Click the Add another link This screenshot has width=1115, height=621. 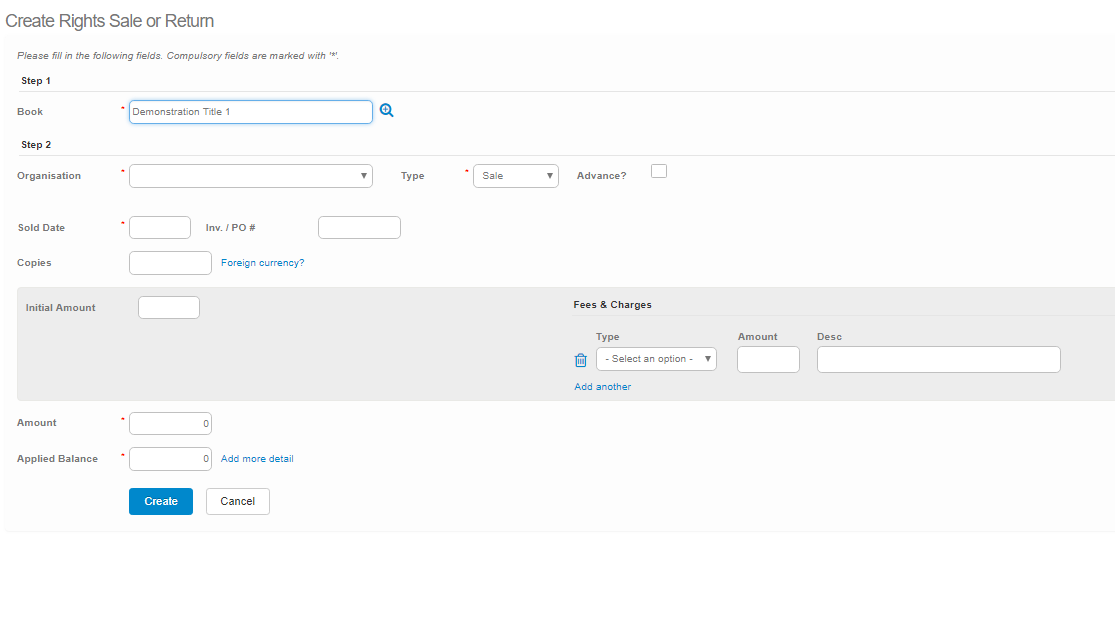coord(602,386)
